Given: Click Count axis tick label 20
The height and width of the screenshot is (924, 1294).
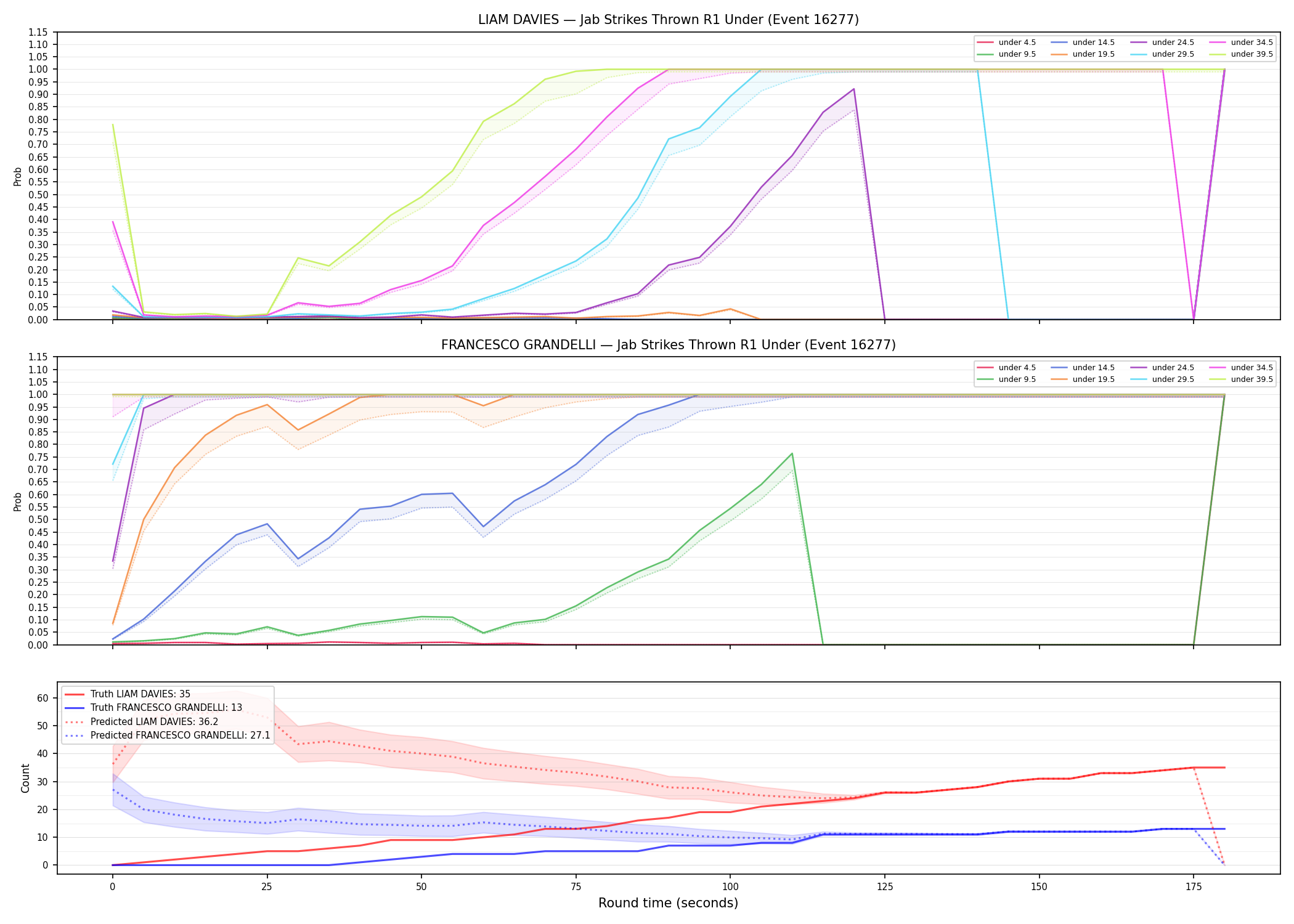Looking at the screenshot, I should click(x=43, y=809).
